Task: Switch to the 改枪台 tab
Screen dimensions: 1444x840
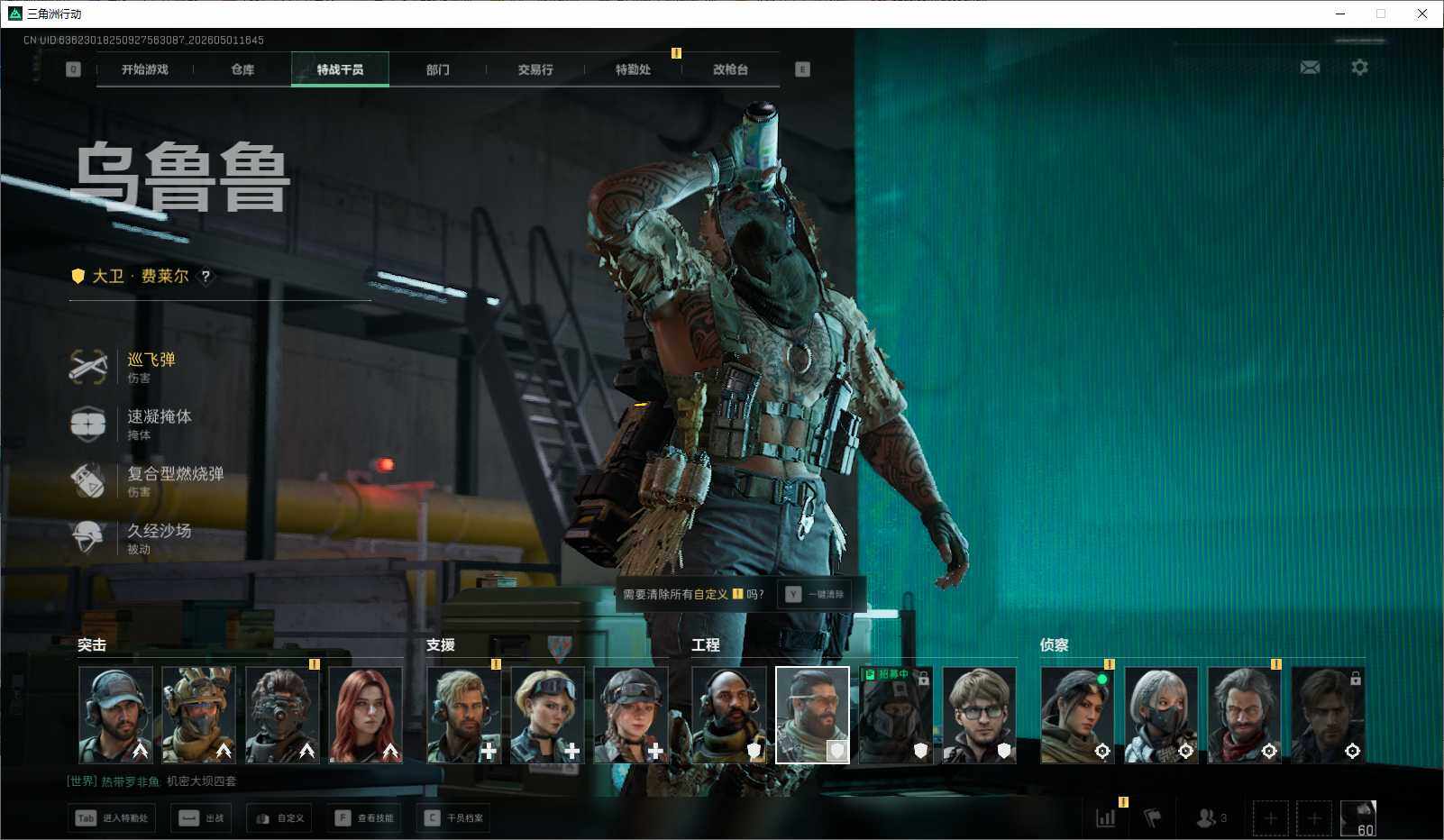Action: pyautogui.click(x=730, y=69)
